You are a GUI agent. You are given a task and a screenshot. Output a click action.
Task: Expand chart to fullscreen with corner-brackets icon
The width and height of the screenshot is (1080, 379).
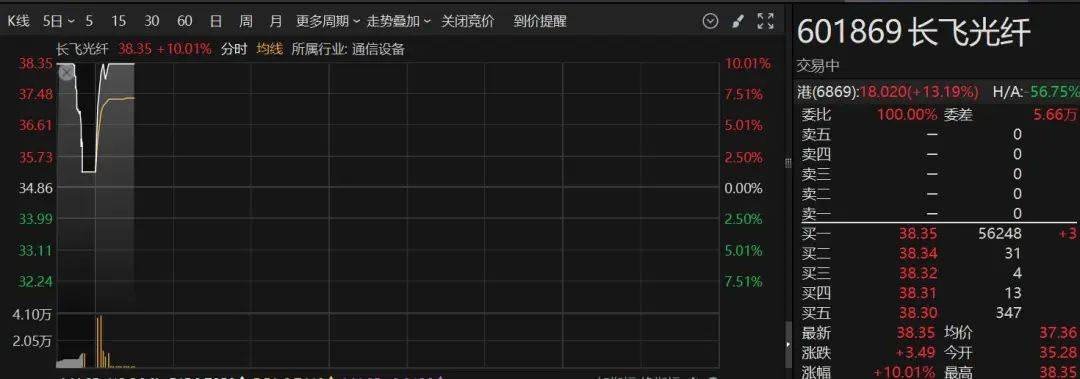click(765, 21)
